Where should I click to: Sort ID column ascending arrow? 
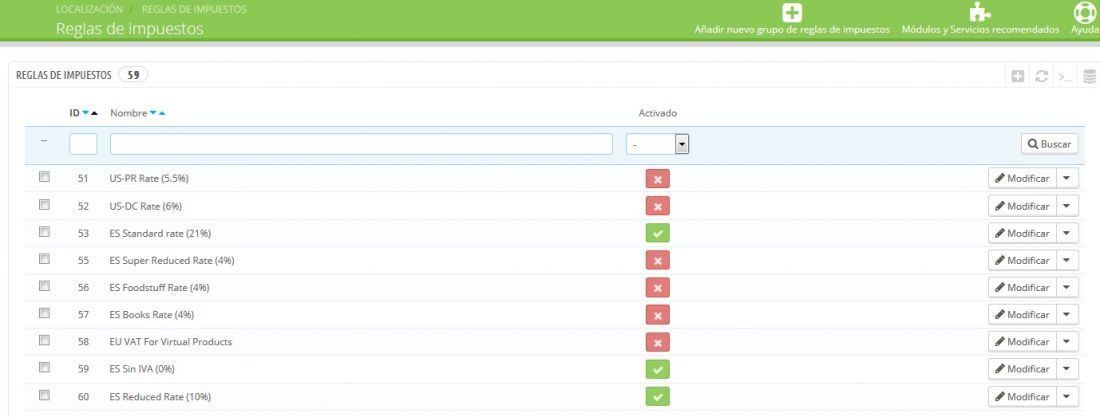coord(95,113)
